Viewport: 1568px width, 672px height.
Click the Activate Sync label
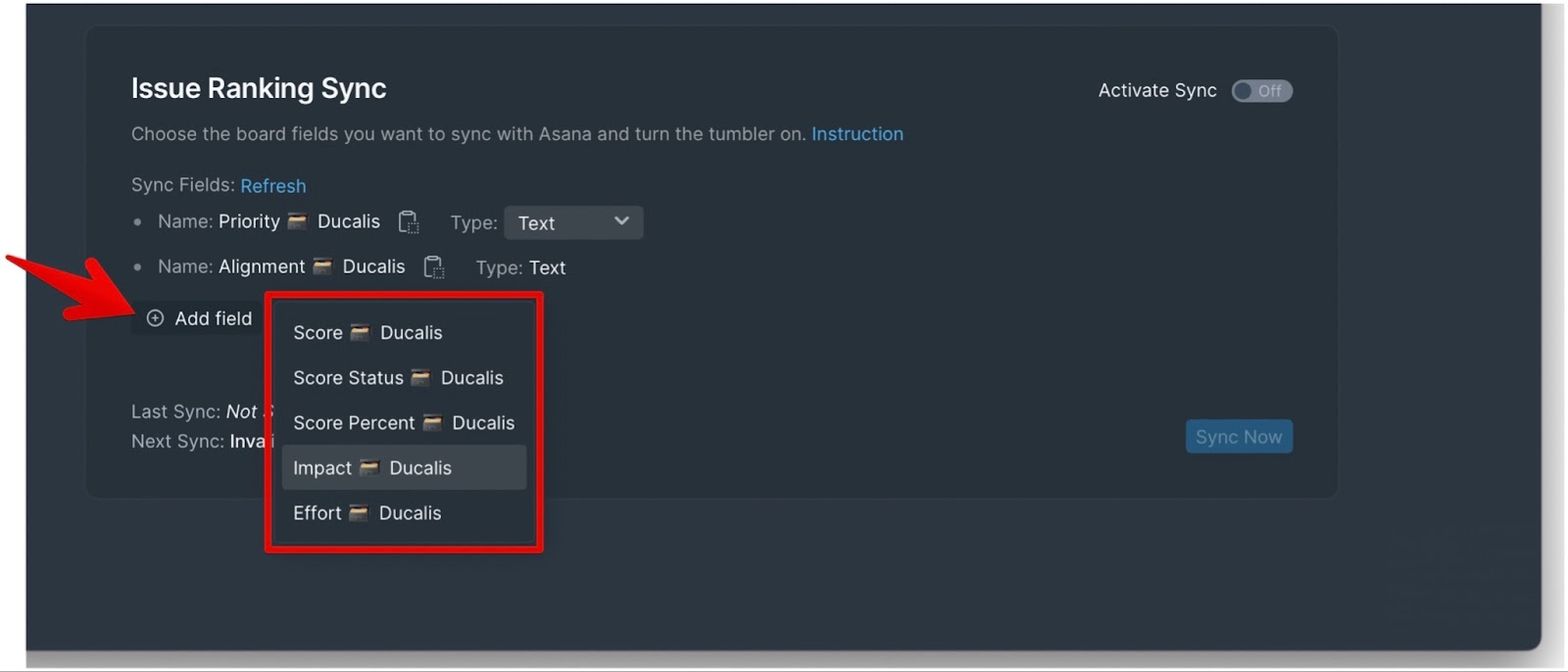pyautogui.click(x=1157, y=90)
